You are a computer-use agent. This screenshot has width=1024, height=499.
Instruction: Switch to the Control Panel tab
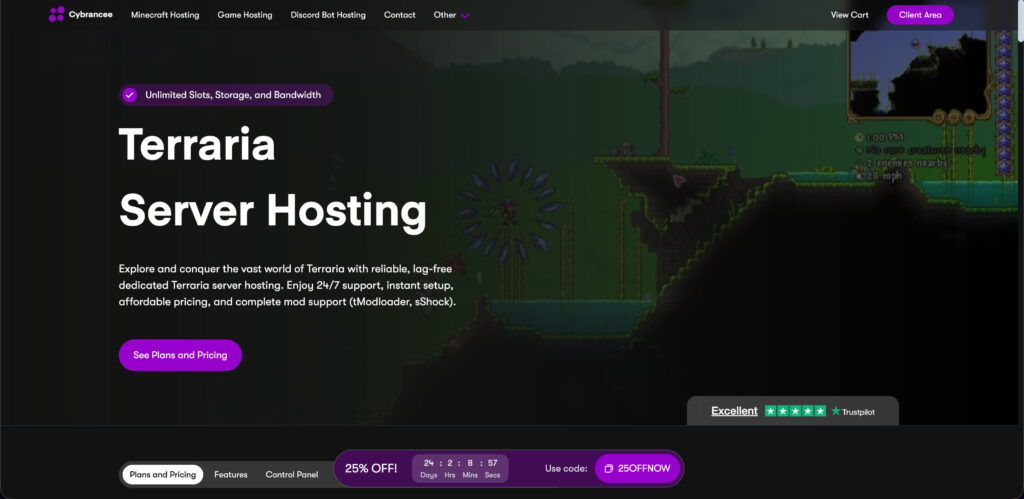tap(291, 474)
